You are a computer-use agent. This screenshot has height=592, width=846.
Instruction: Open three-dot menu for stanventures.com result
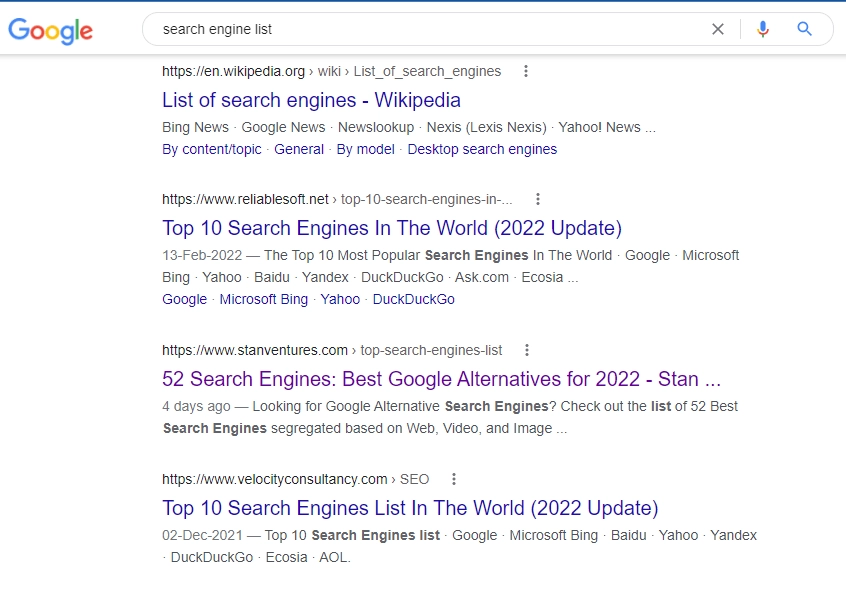[x=527, y=350]
